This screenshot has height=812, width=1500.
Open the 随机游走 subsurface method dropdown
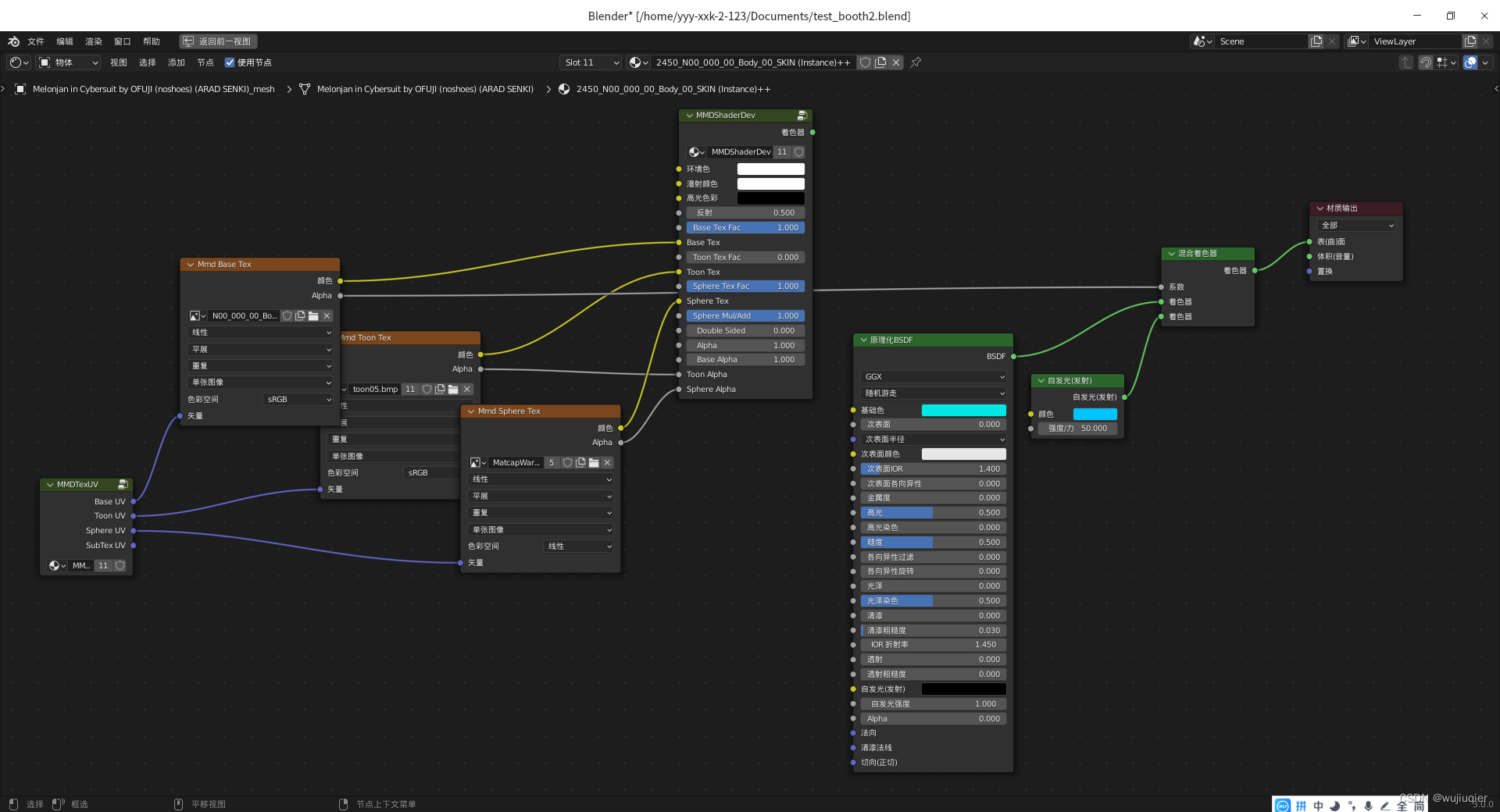pyautogui.click(x=934, y=394)
